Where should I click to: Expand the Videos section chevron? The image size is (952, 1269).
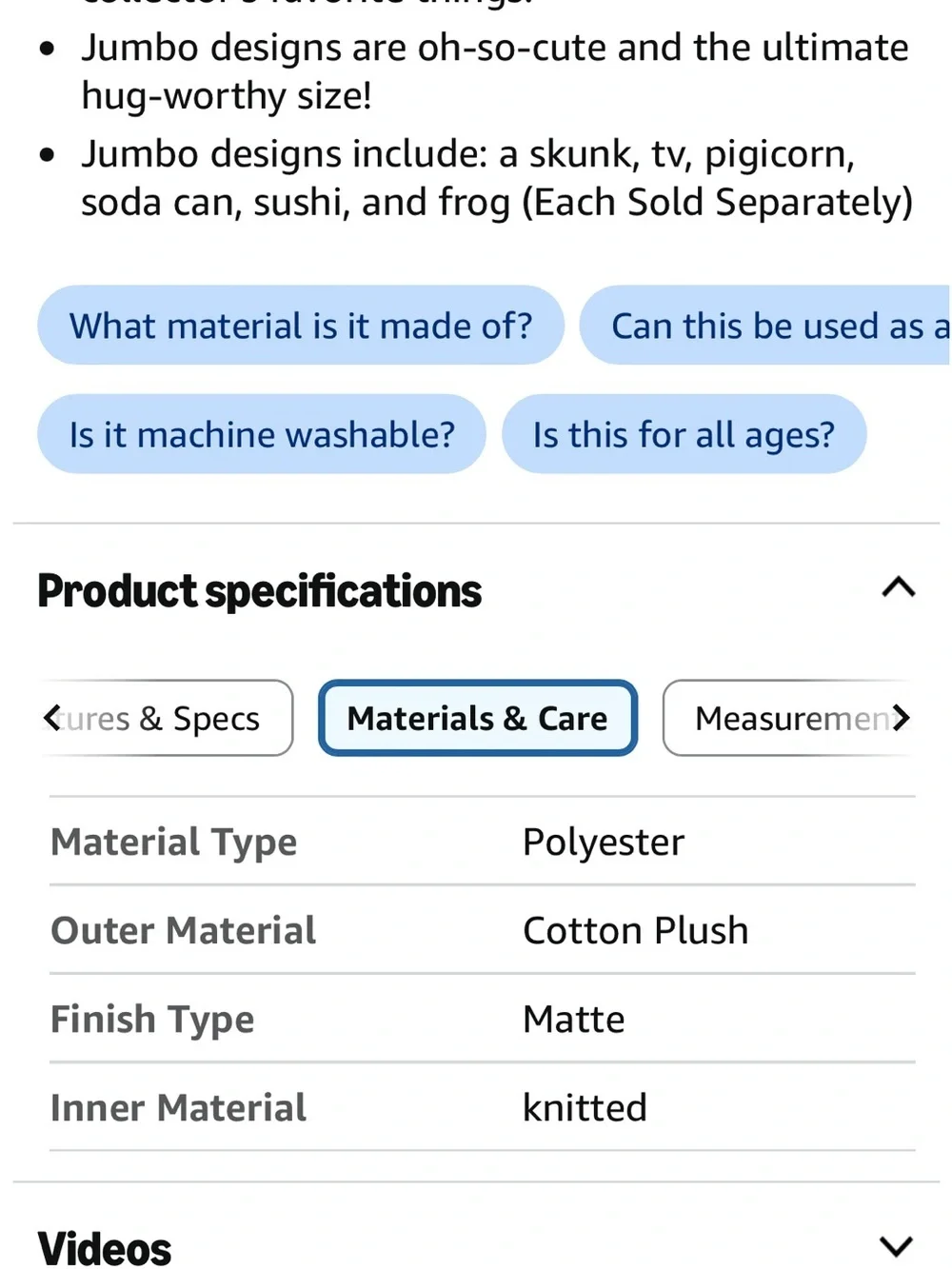pyautogui.click(x=896, y=1245)
